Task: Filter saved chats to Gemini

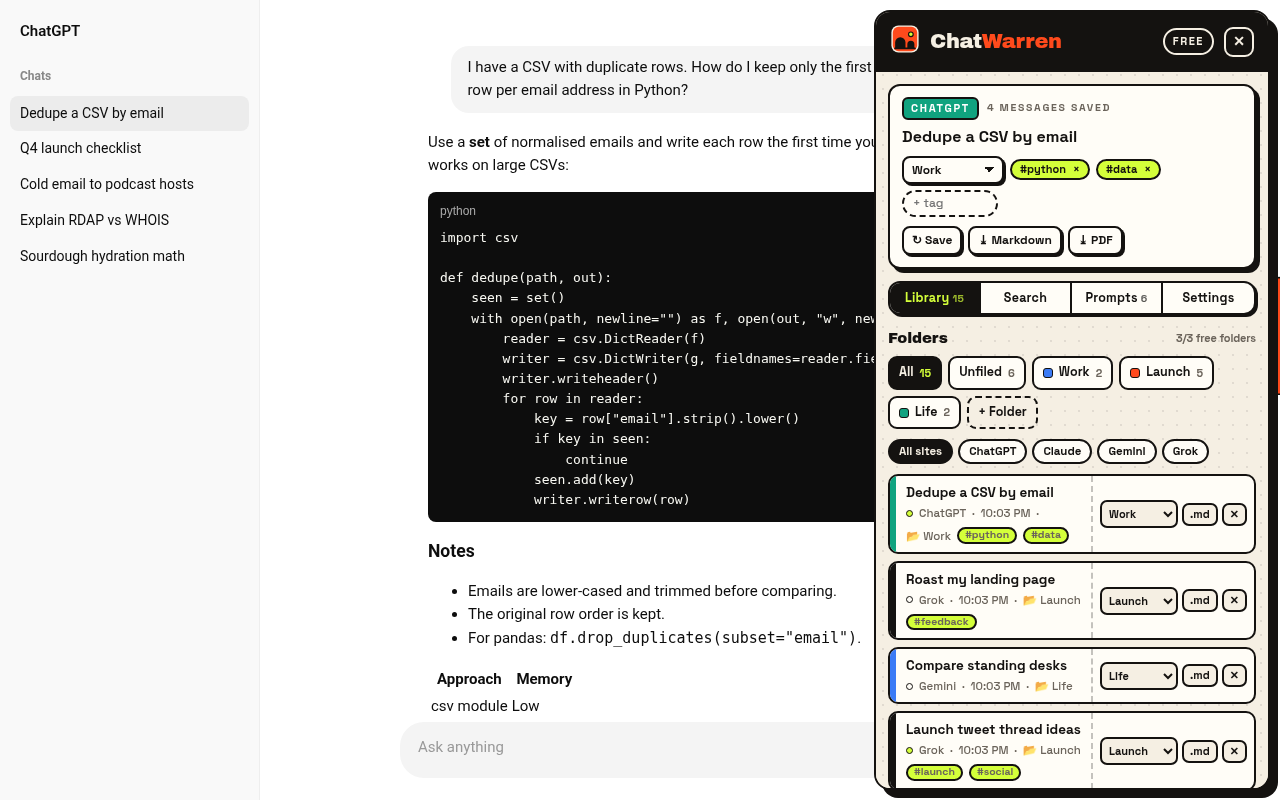Action: tap(1127, 452)
